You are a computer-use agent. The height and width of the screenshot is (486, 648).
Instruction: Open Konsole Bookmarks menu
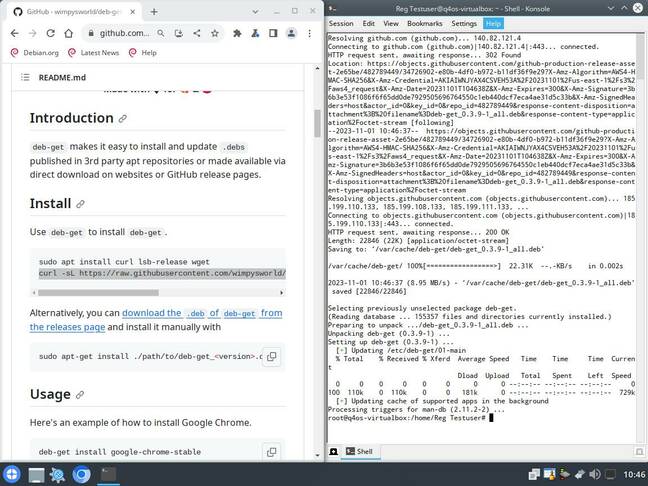coord(425,24)
